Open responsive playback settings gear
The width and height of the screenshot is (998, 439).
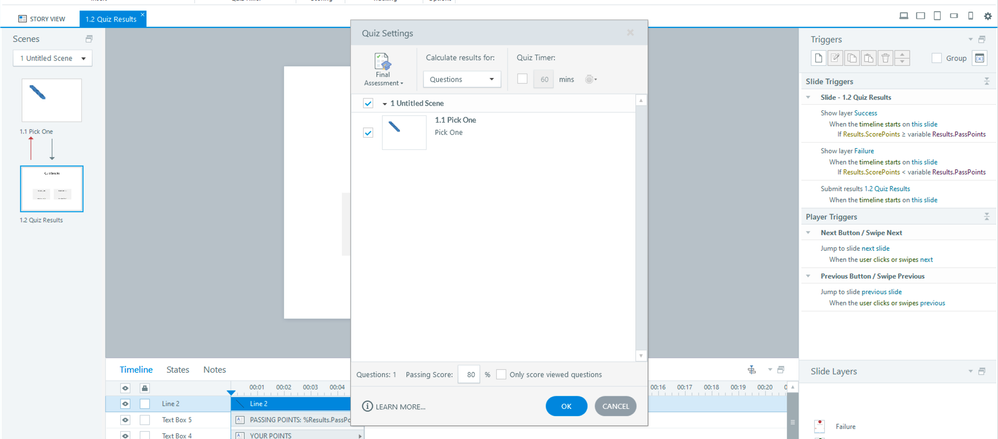987,17
